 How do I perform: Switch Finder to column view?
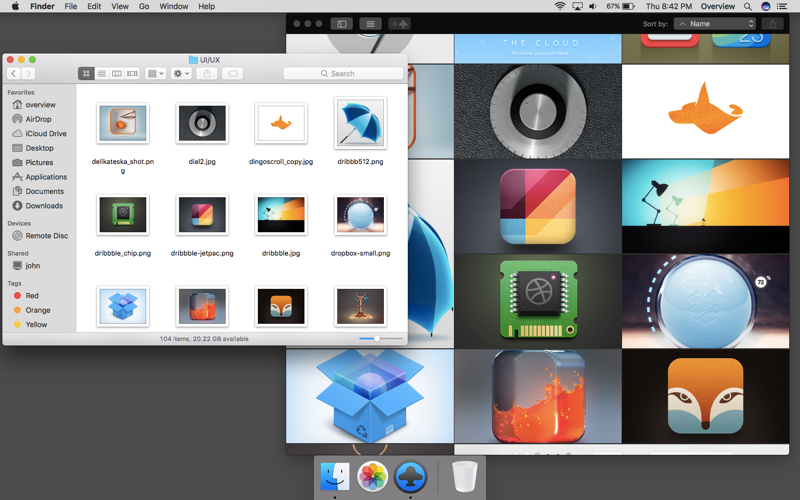pyautogui.click(x=117, y=74)
